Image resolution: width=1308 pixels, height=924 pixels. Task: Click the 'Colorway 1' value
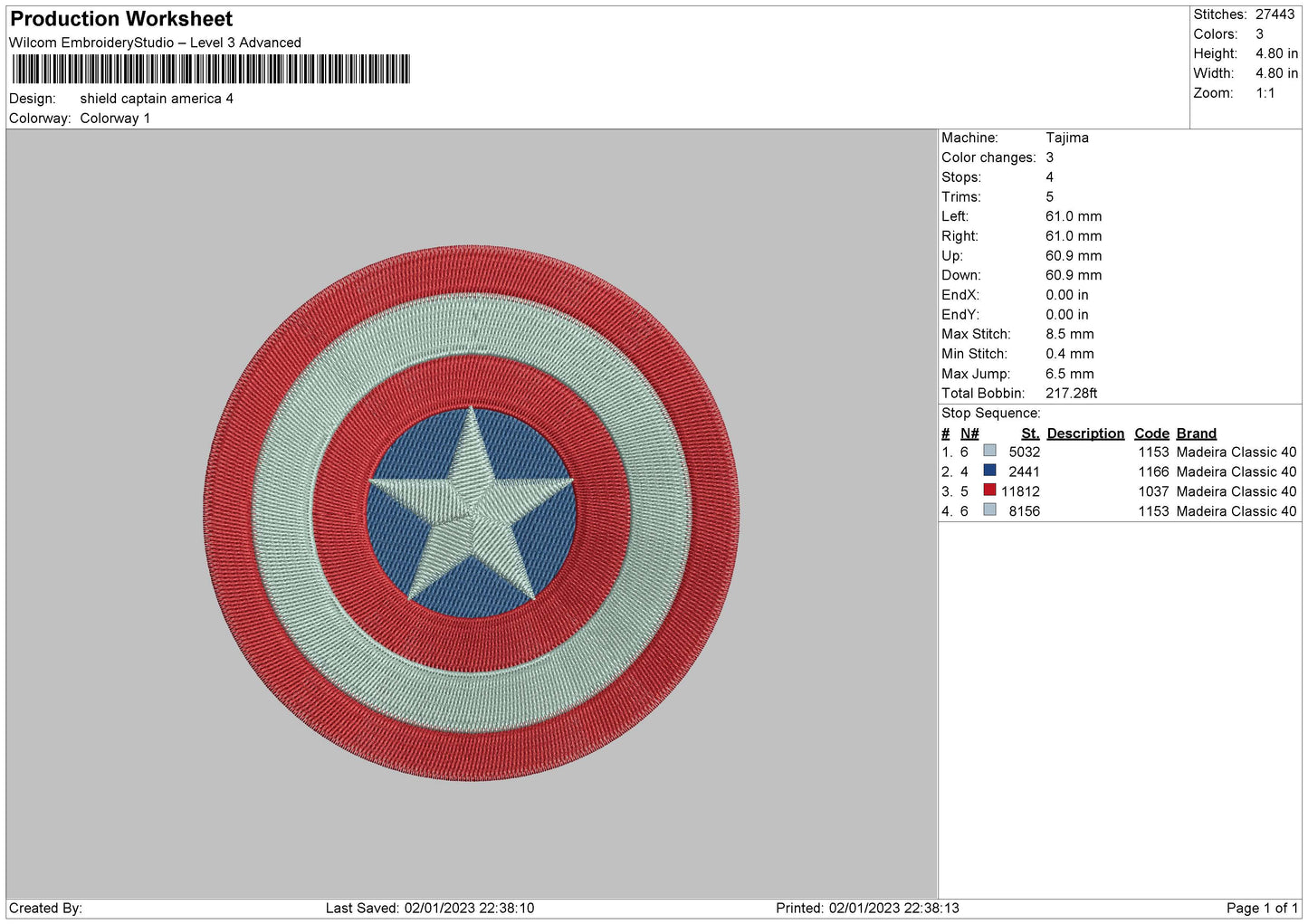(x=115, y=119)
